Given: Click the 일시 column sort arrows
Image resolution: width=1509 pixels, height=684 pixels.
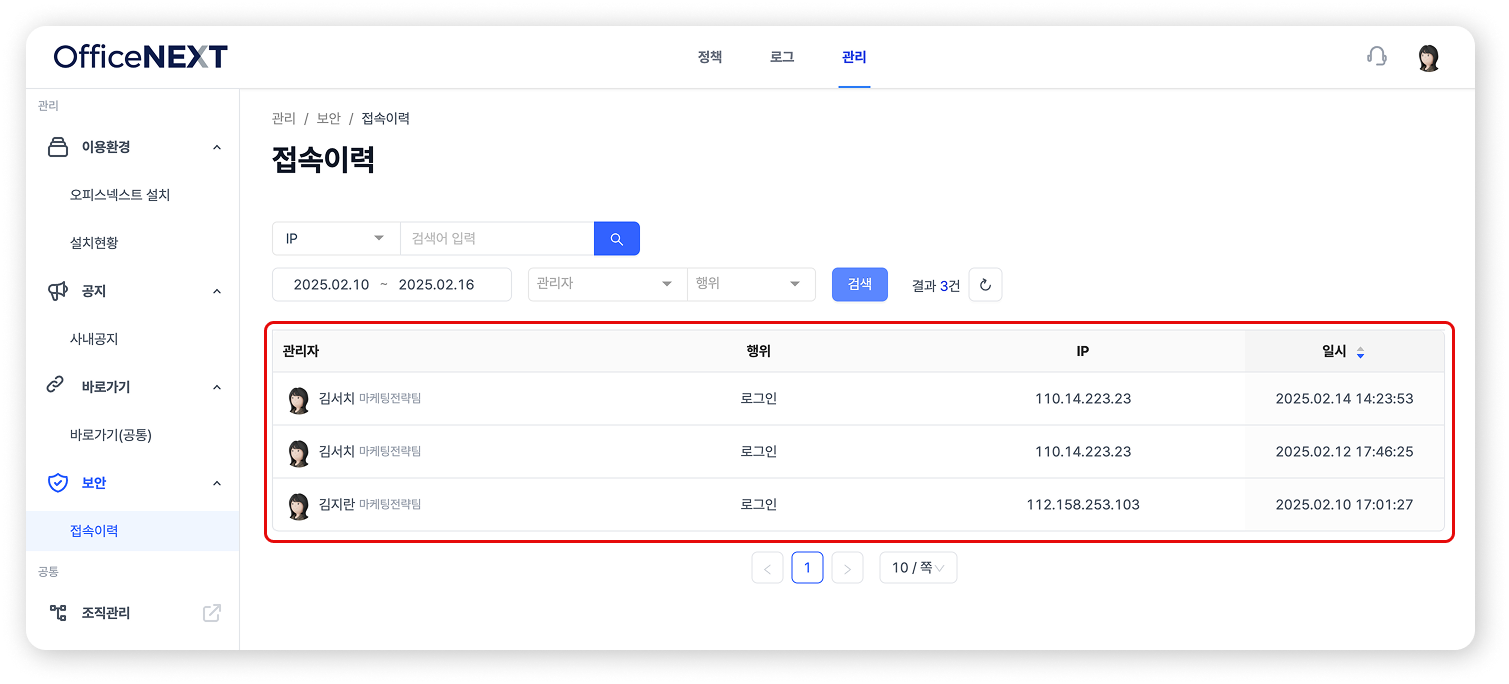Looking at the screenshot, I should 1360,352.
